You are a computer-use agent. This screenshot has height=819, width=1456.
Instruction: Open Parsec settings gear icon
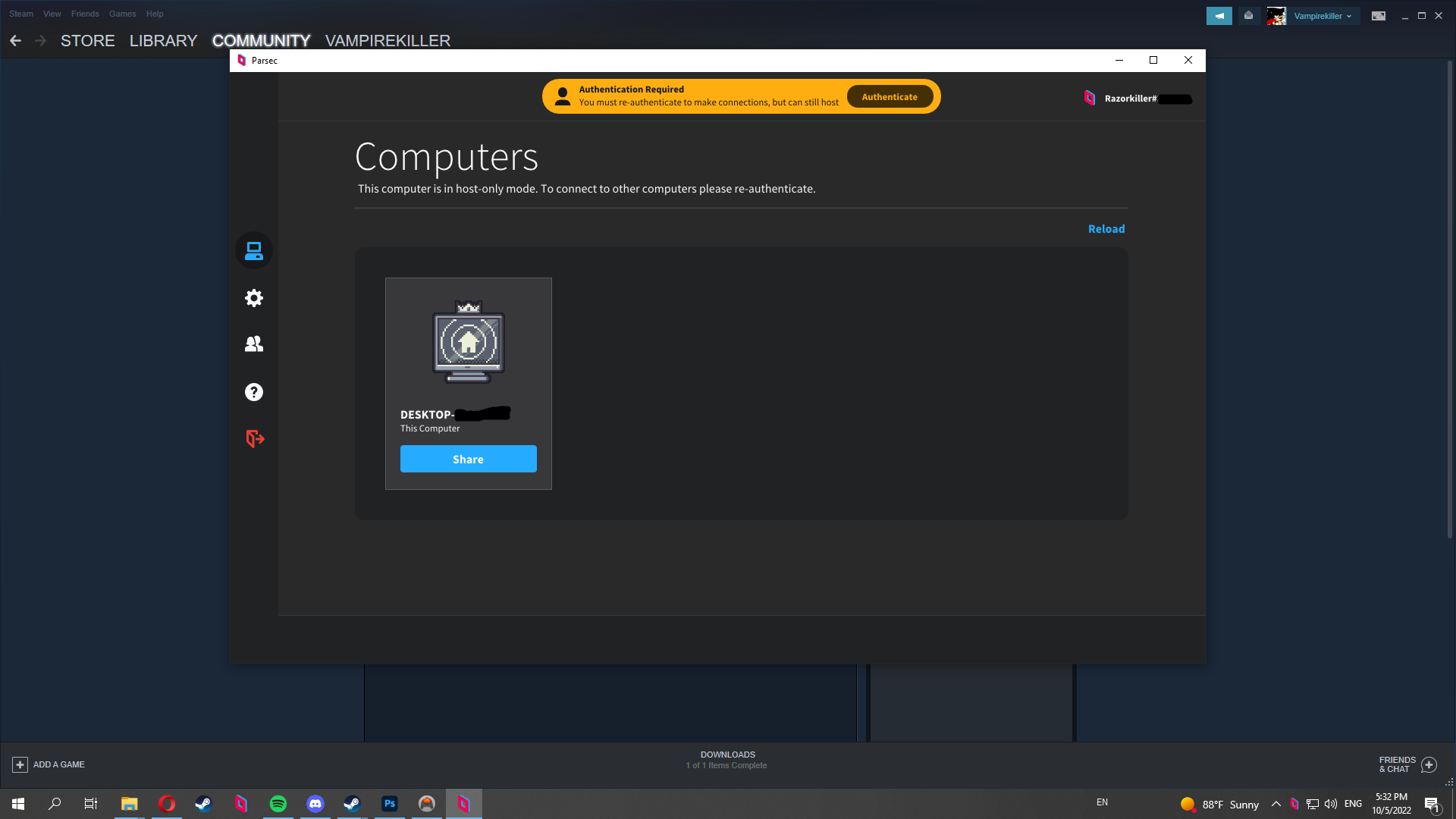tap(254, 298)
